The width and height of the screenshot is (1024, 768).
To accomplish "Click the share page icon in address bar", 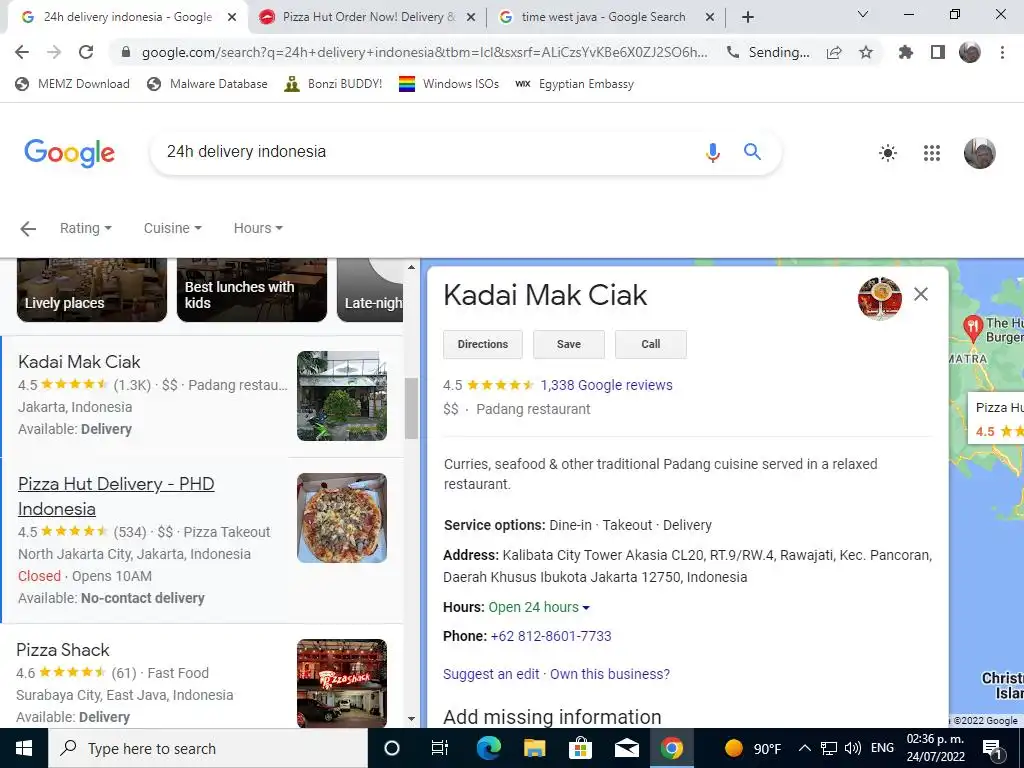I will click(x=834, y=52).
